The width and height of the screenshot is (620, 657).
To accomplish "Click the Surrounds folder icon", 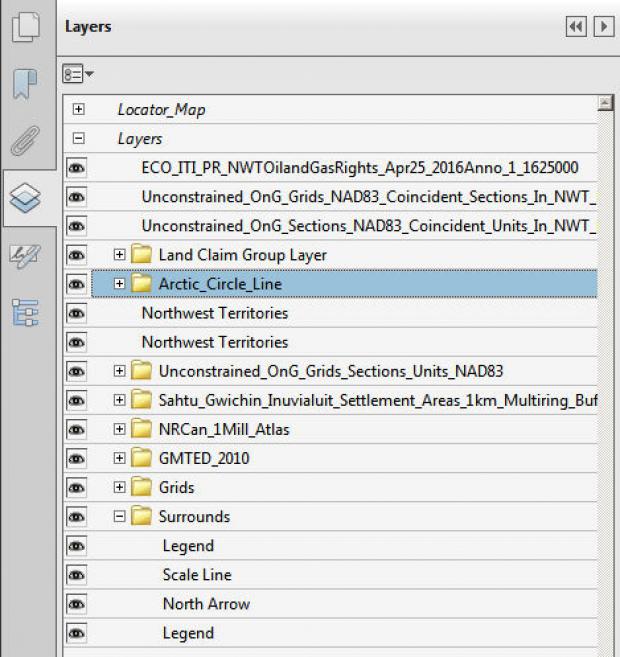I will (x=141, y=516).
